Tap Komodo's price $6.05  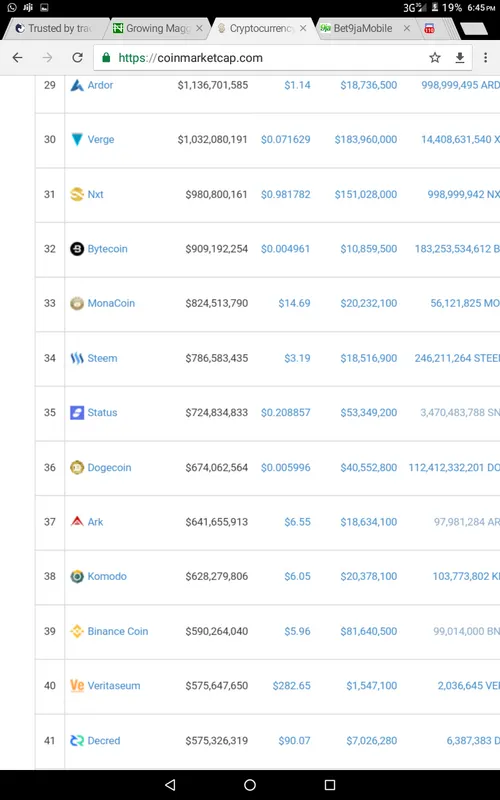pos(297,577)
